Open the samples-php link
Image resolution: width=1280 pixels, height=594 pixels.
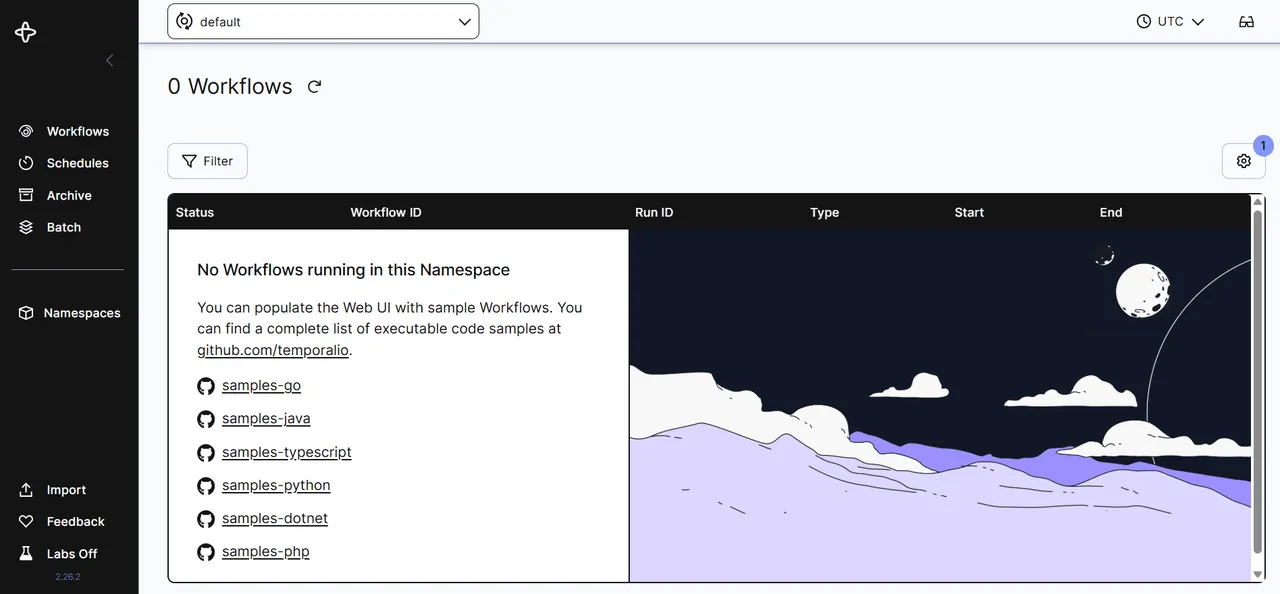pos(266,551)
